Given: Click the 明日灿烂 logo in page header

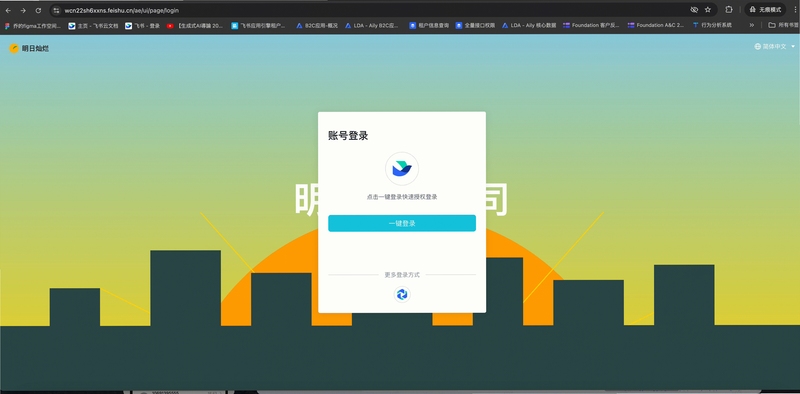Looking at the screenshot, I should [x=29, y=48].
